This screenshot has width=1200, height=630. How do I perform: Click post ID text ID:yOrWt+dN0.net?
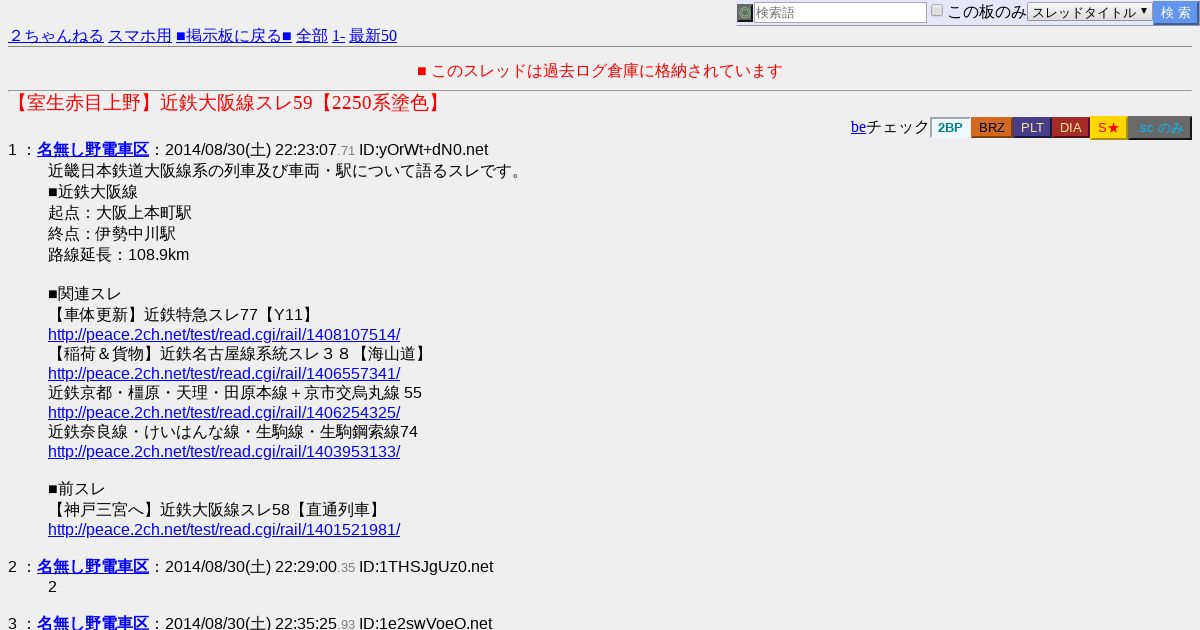pyautogui.click(x=423, y=150)
